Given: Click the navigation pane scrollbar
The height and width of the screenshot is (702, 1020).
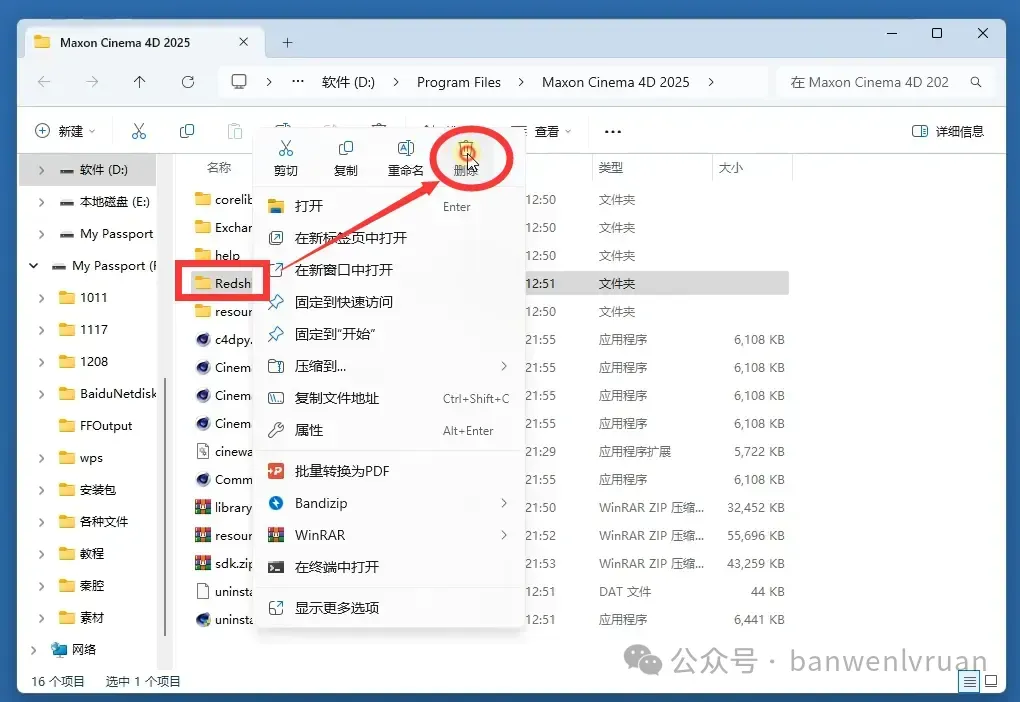Looking at the screenshot, I should [165, 507].
